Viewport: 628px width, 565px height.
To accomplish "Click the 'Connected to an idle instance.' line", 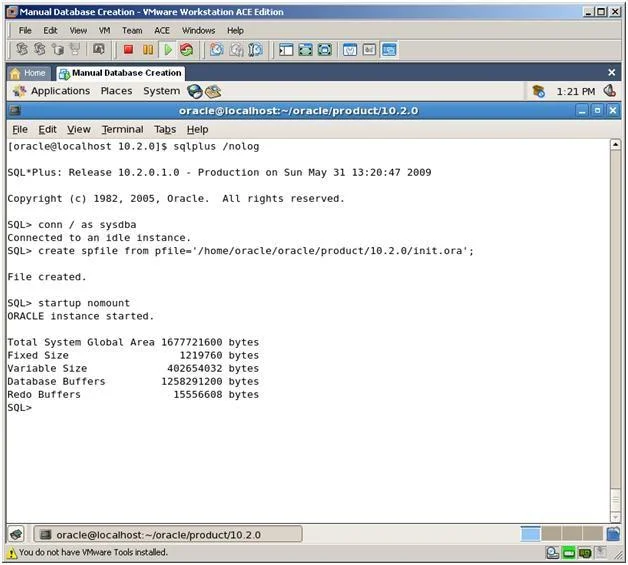I will coord(99,238).
